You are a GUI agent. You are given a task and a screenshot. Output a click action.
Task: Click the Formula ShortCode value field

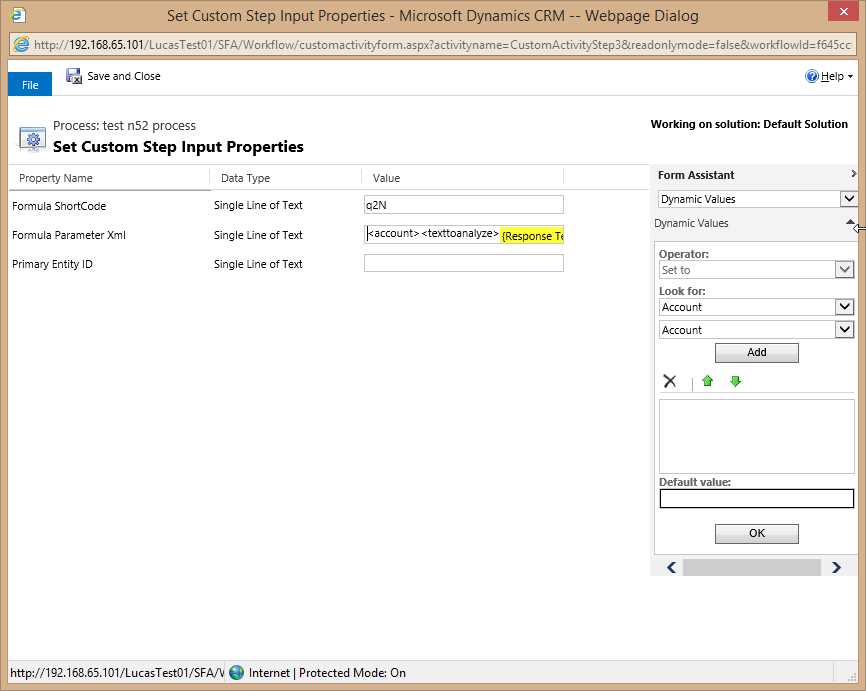(464, 204)
